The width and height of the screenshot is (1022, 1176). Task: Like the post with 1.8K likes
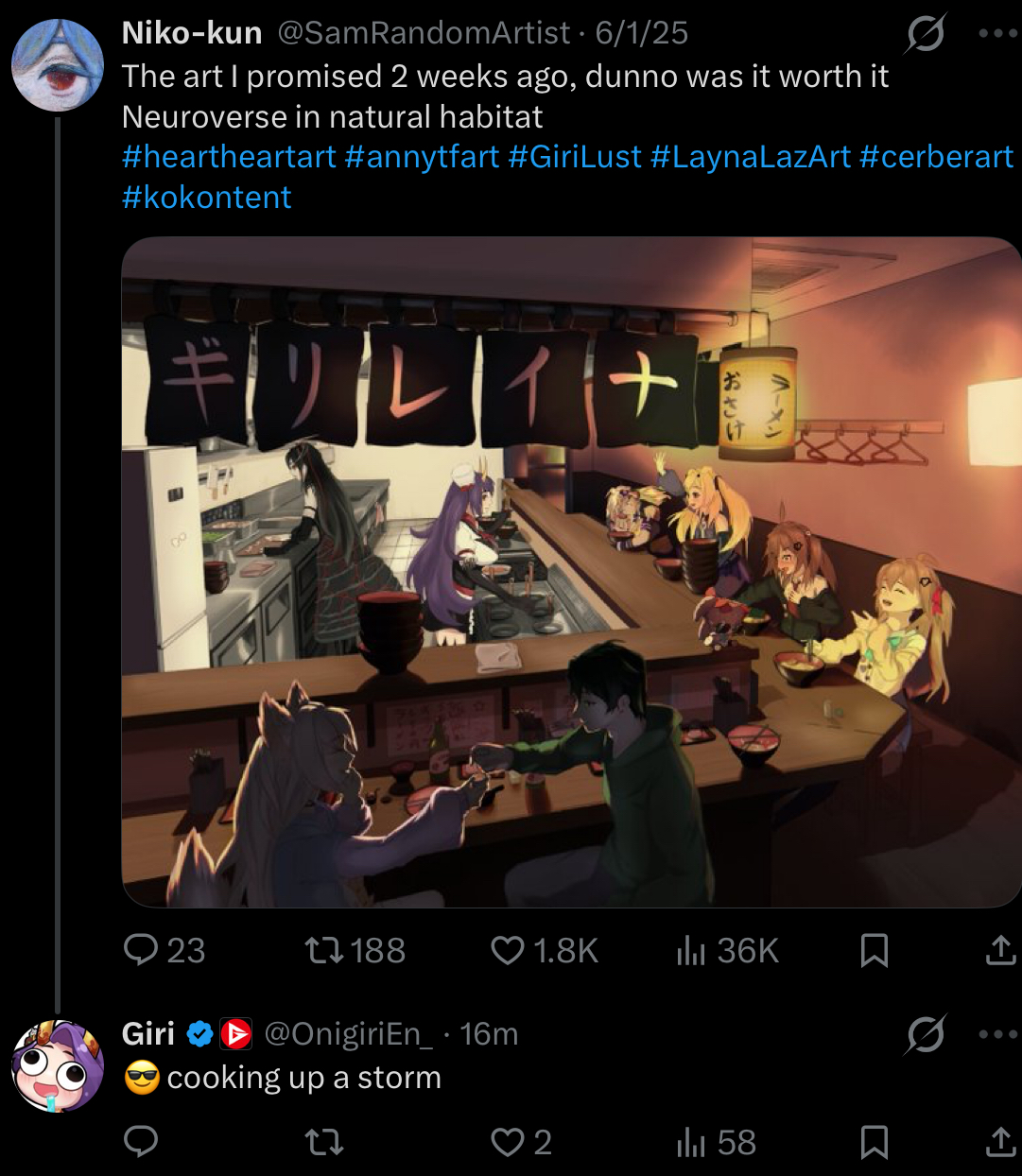(x=508, y=949)
